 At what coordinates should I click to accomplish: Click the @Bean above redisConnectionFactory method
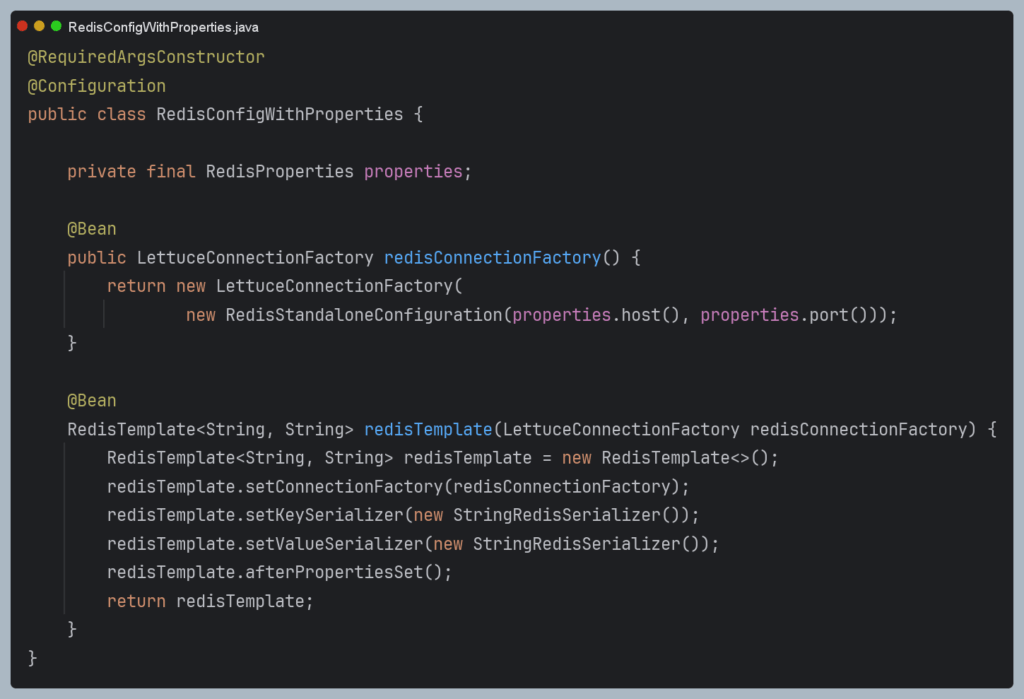point(92,229)
